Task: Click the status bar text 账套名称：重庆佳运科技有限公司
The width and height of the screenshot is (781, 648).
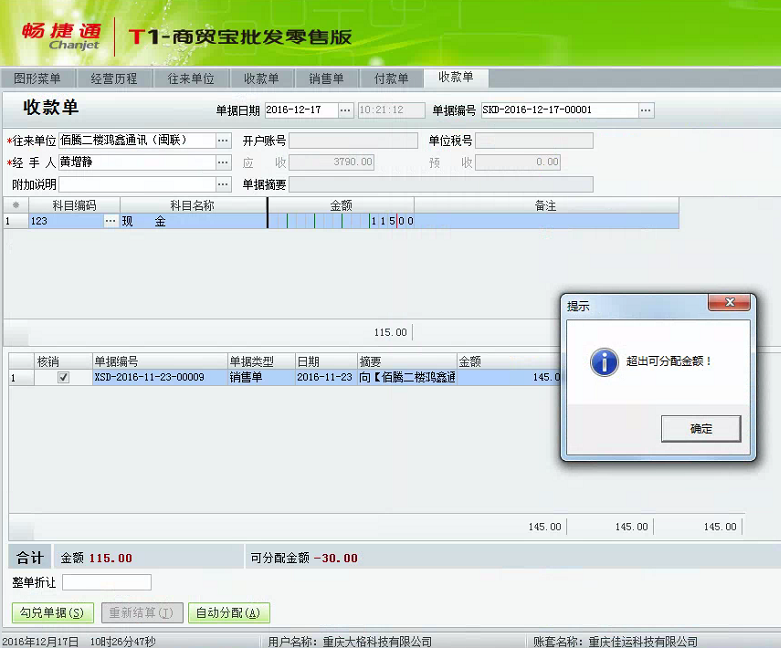Action: (x=615, y=642)
